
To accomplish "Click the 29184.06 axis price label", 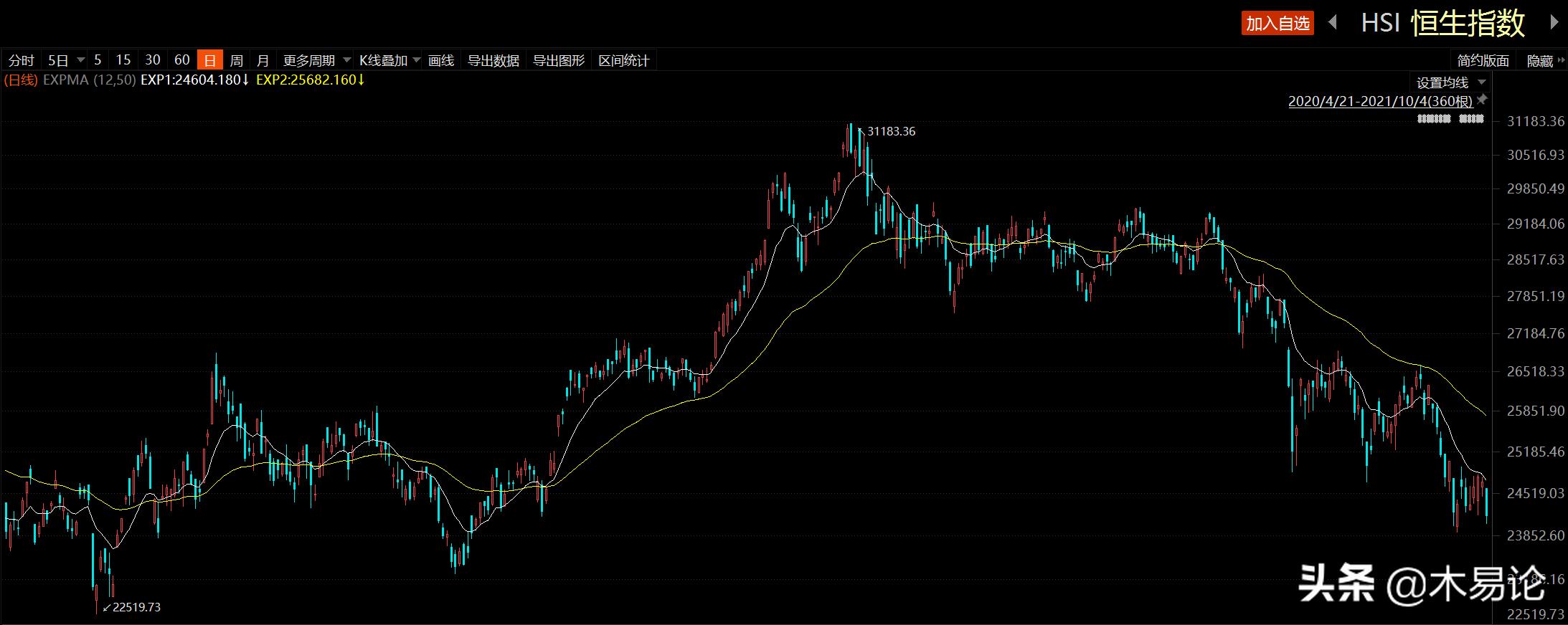I will [x=1536, y=224].
